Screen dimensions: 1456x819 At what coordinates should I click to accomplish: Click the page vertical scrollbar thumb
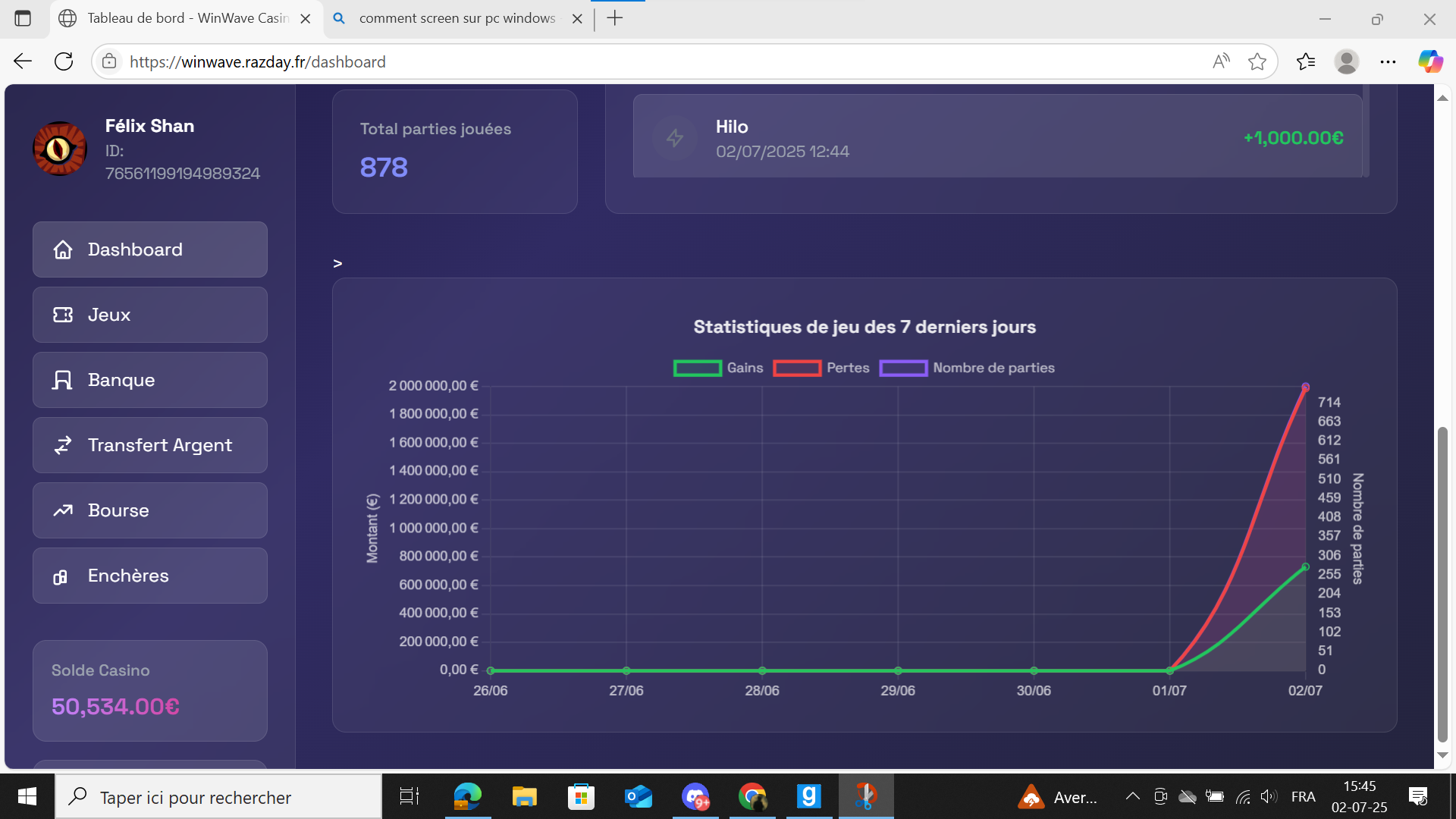click(1442, 584)
